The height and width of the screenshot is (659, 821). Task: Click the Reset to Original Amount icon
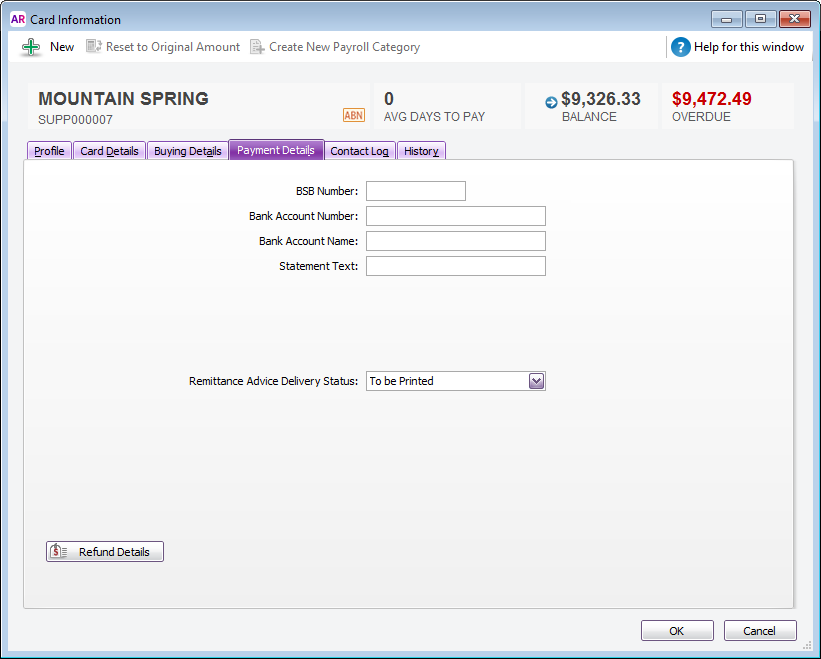click(x=94, y=47)
